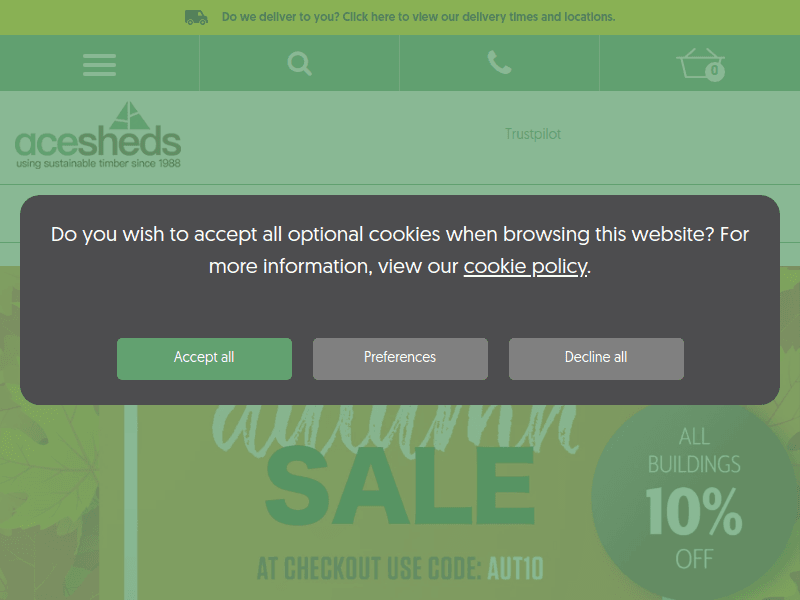800x600 pixels.
Task: Open the cookie policy link
Action: (526, 266)
